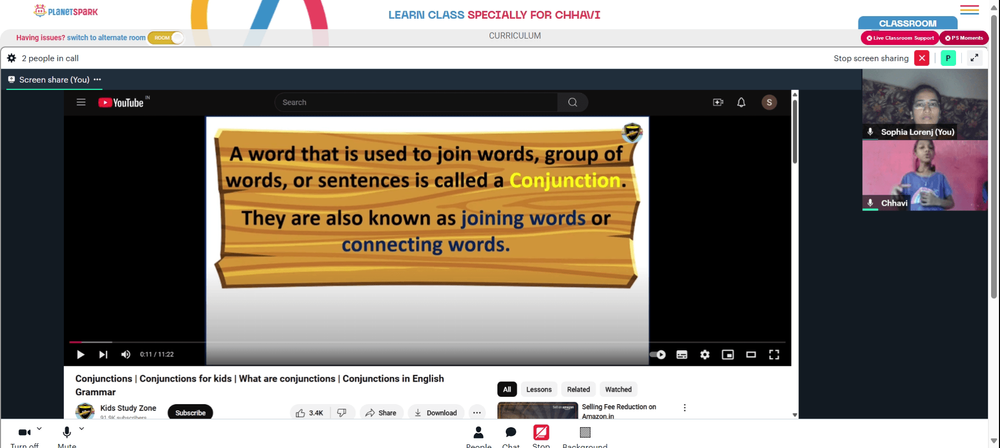
Task: Open the Chat panel icon
Action: [x=511, y=433]
